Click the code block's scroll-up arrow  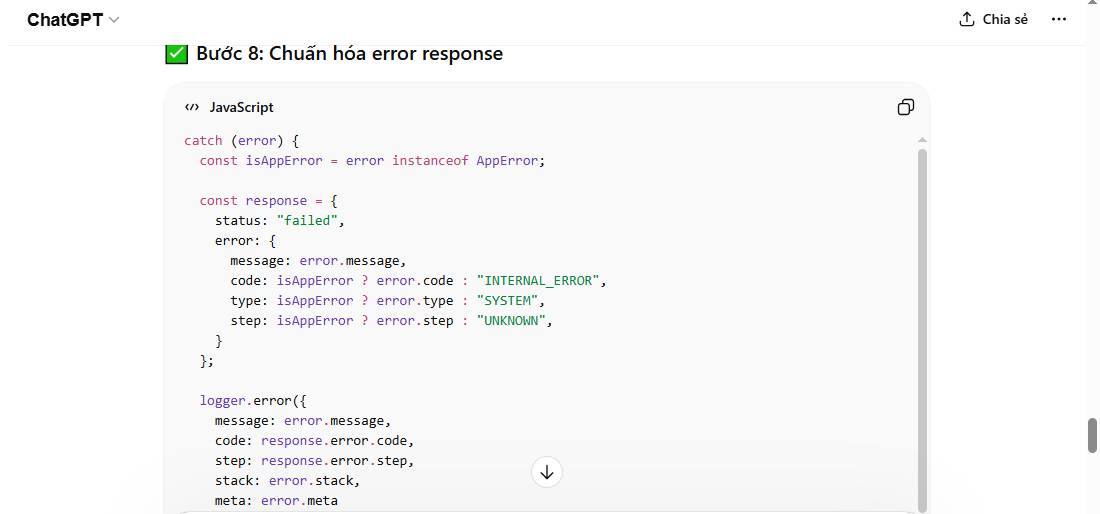[x=922, y=140]
